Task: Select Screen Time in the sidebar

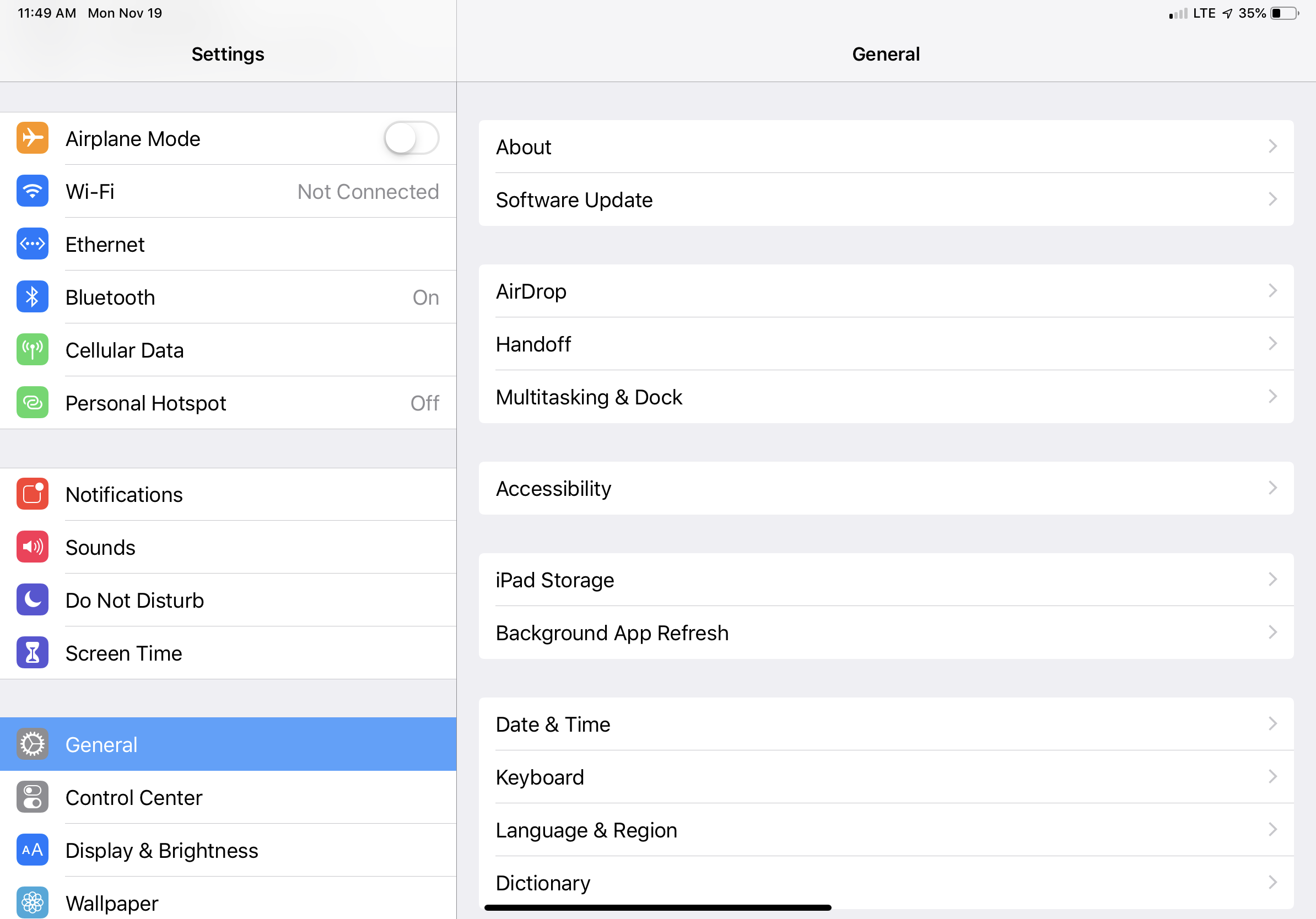Action: point(228,652)
